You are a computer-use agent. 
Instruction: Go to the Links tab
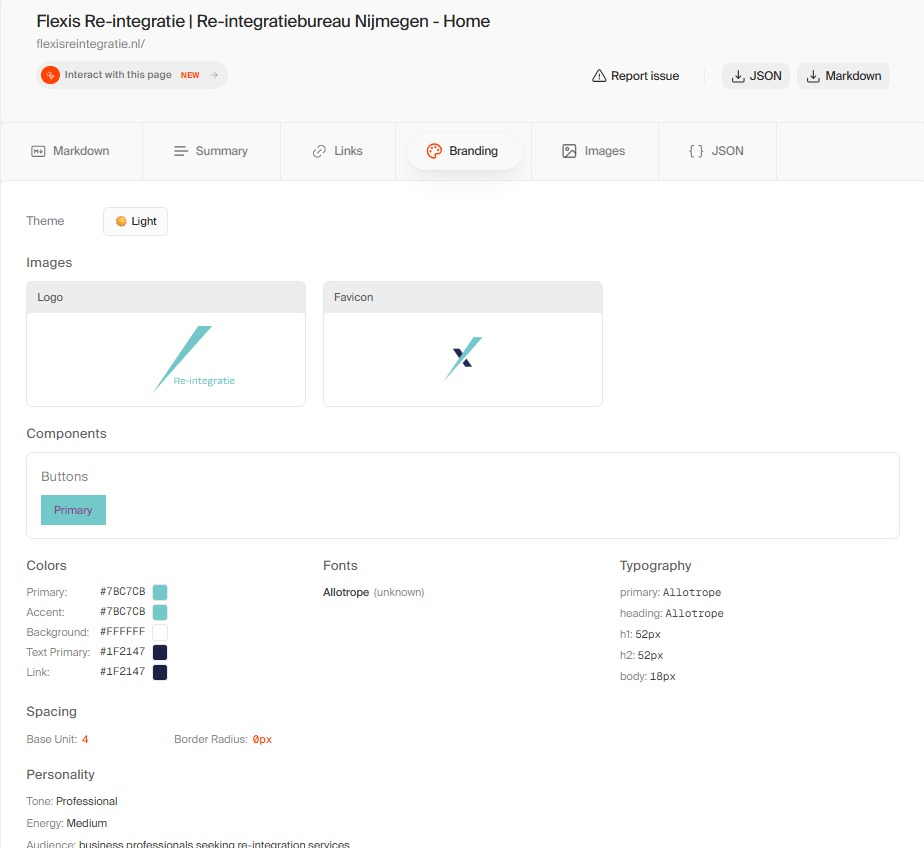click(x=337, y=151)
